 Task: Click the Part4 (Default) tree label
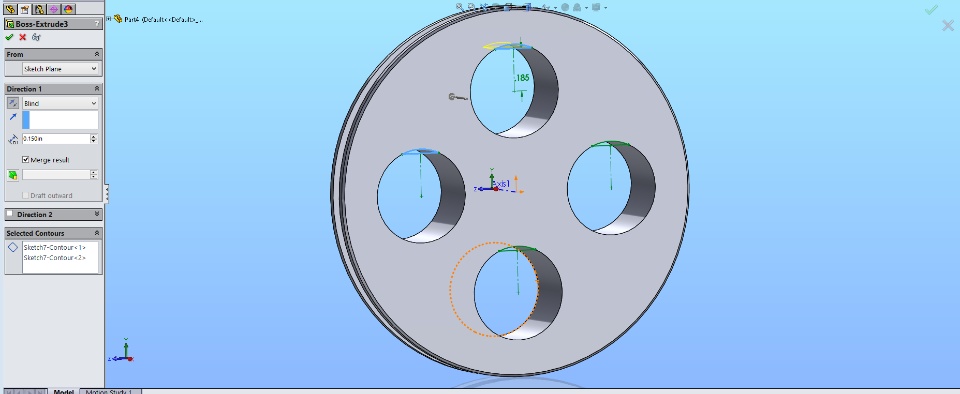[x=163, y=20]
